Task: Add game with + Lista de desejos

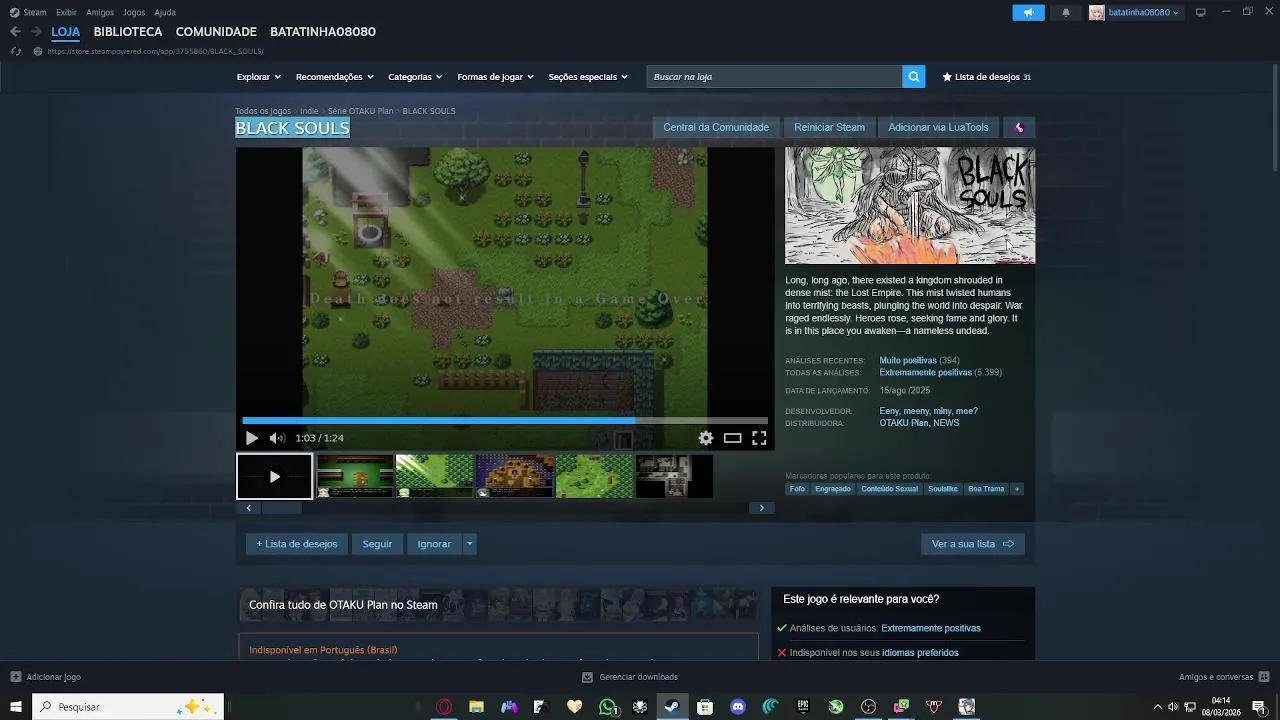Action: click(x=296, y=544)
